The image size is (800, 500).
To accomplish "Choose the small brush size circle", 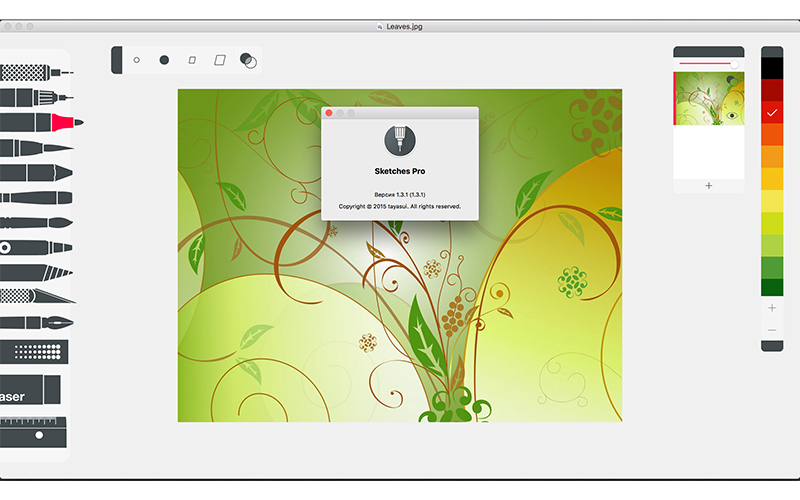I will [x=137, y=60].
